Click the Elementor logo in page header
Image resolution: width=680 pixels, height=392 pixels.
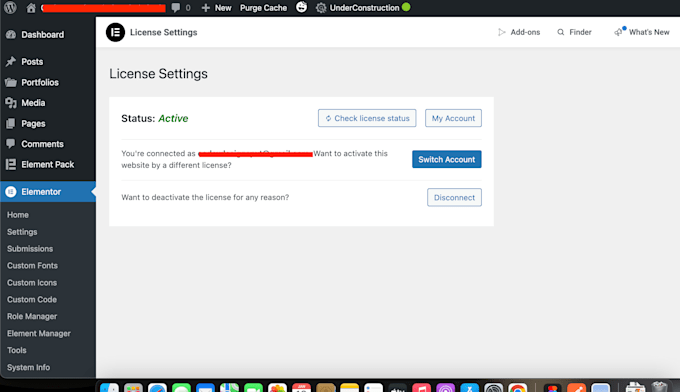click(115, 32)
